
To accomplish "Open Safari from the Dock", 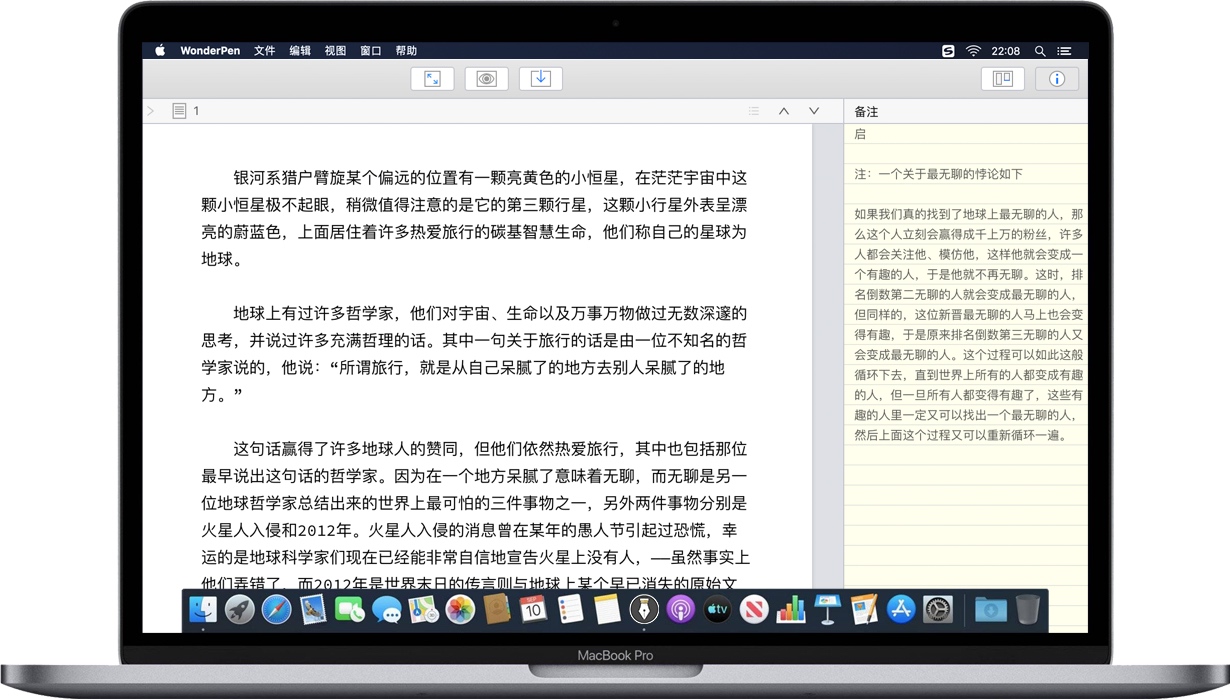I will [276, 609].
